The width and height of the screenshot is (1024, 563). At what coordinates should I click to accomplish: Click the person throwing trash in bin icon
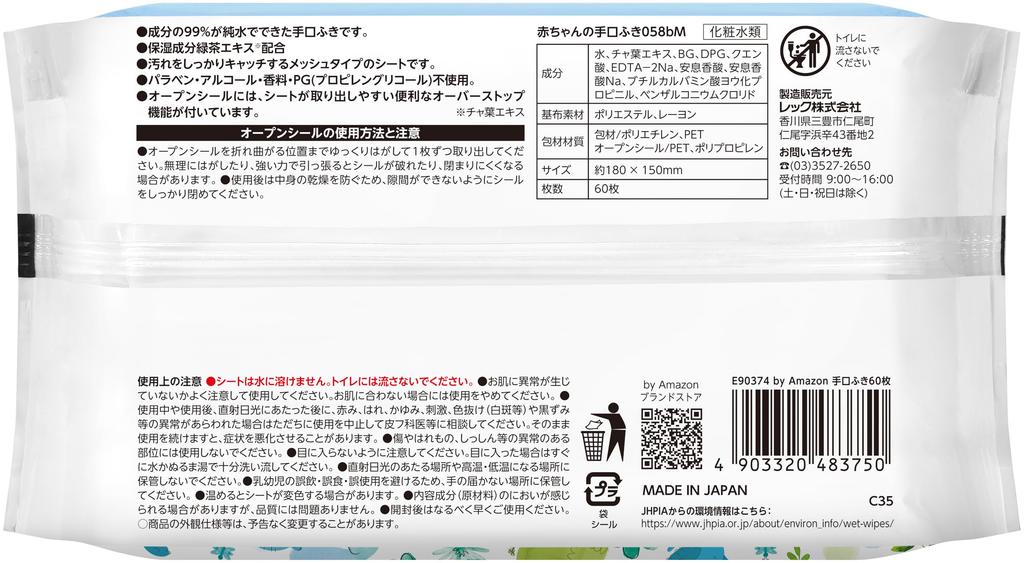603,432
